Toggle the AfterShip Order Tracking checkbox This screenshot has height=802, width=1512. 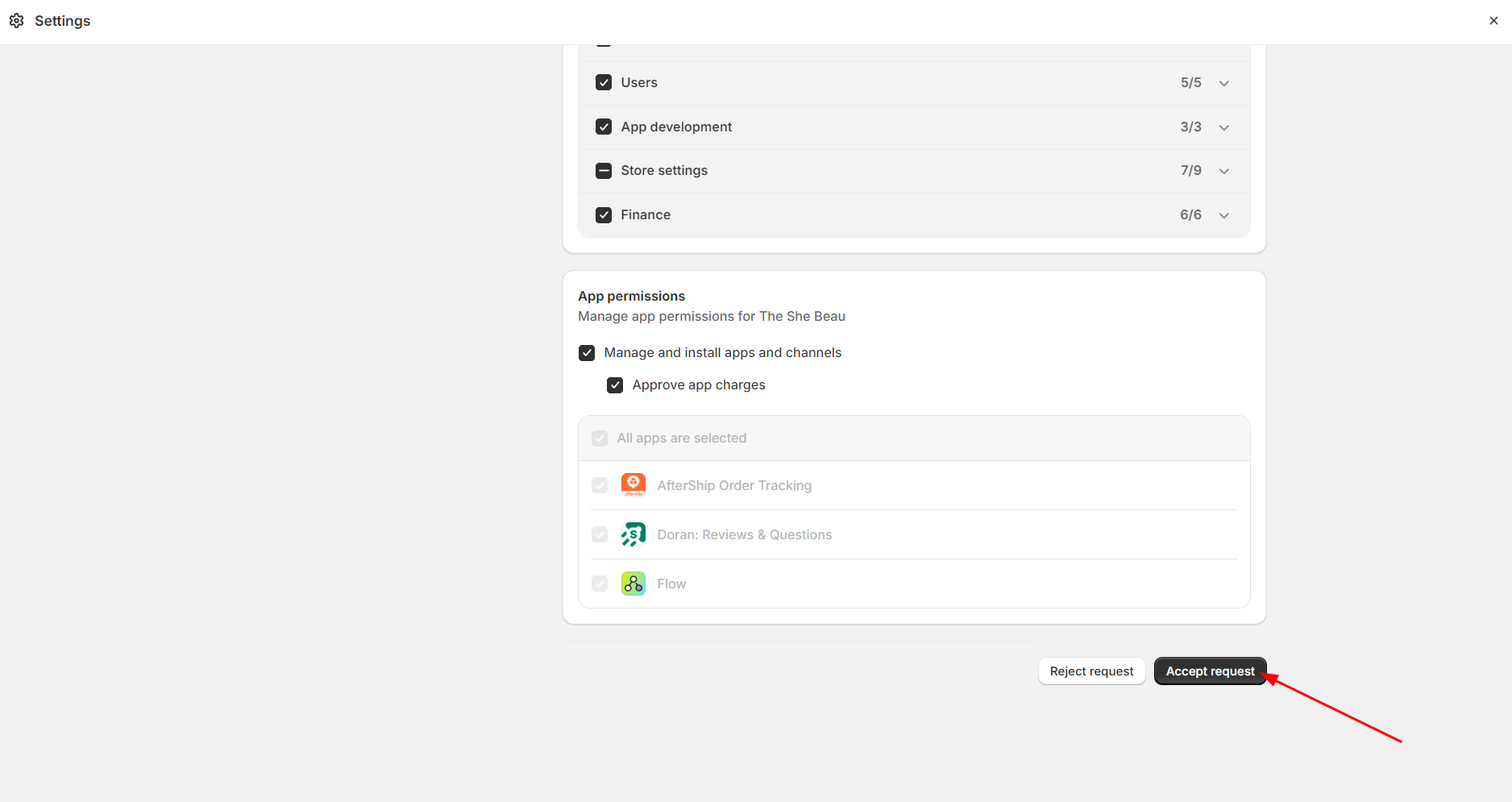(x=600, y=485)
